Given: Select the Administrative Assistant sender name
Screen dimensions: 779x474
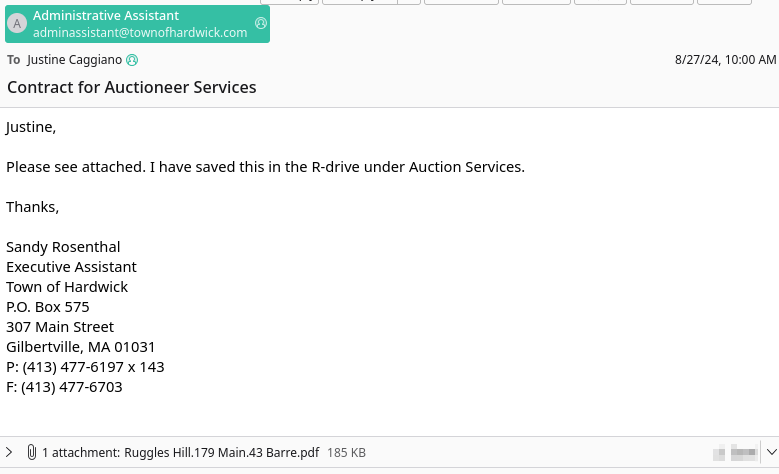Looking at the screenshot, I should [106, 15].
